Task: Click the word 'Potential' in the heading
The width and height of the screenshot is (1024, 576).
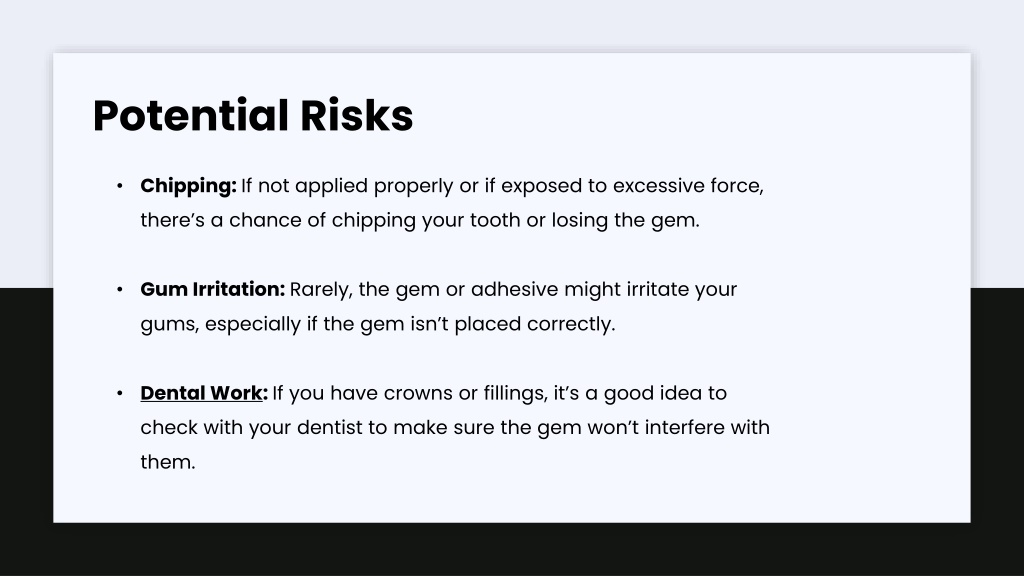Action: click(x=191, y=116)
